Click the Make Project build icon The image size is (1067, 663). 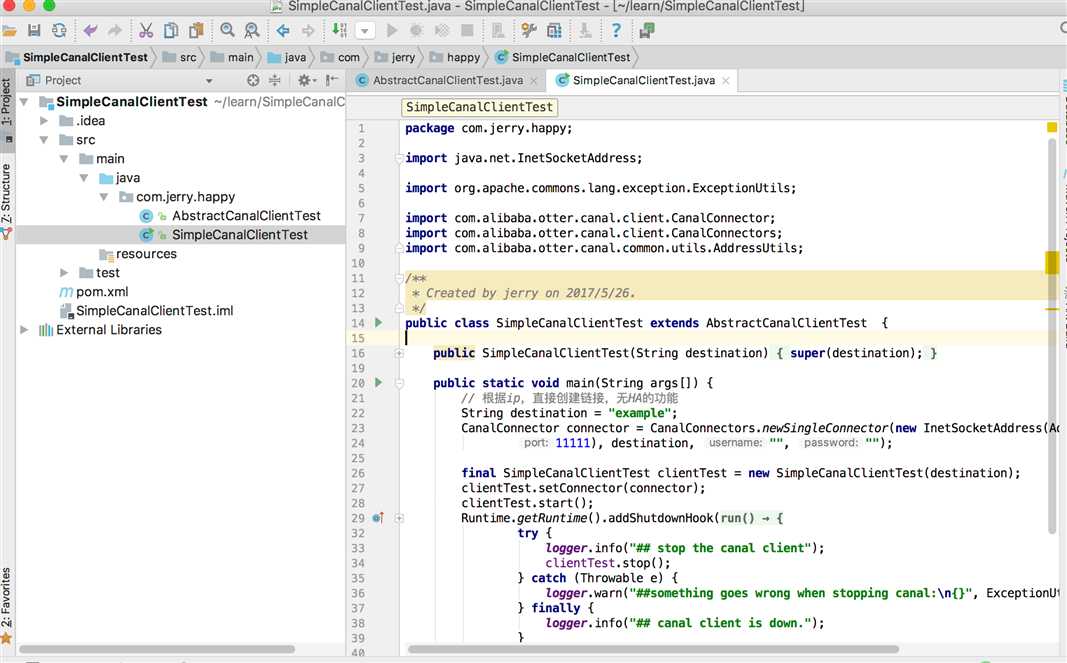[x=339, y=31]
